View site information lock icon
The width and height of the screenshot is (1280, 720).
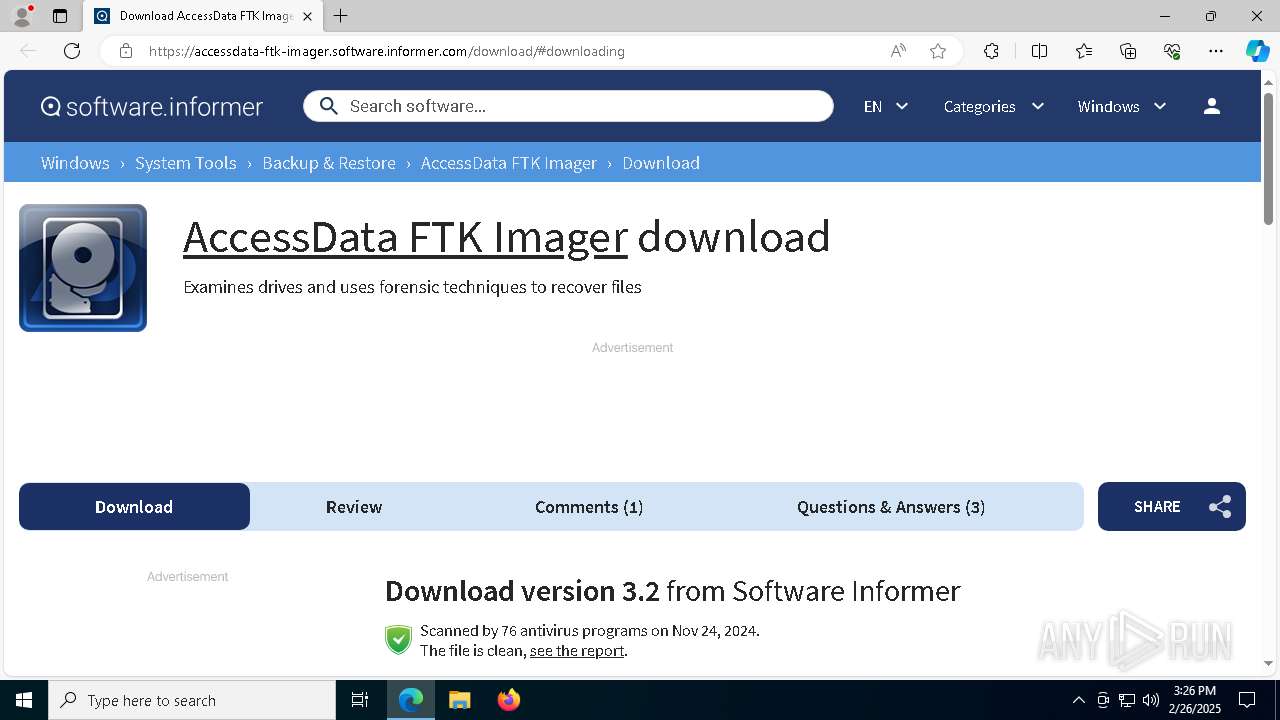[x=126, y=51]
